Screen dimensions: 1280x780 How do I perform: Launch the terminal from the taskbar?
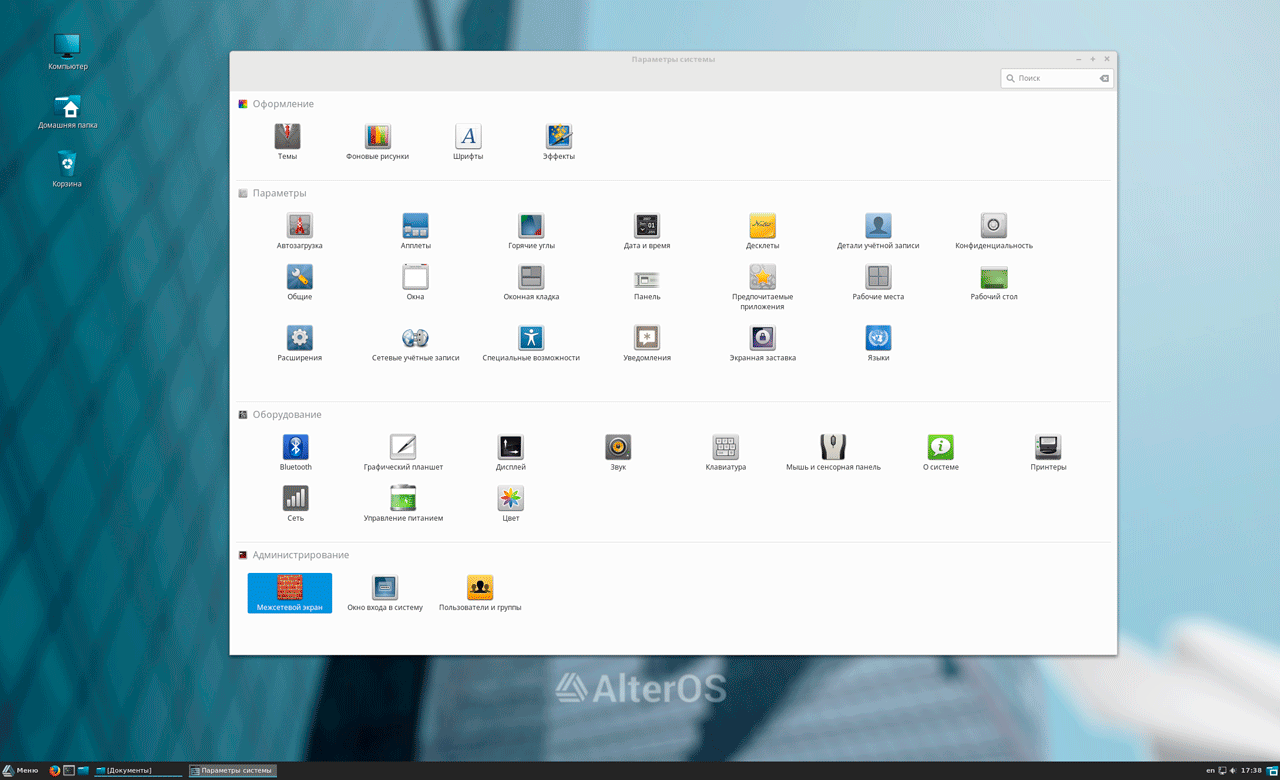(69, 770)
